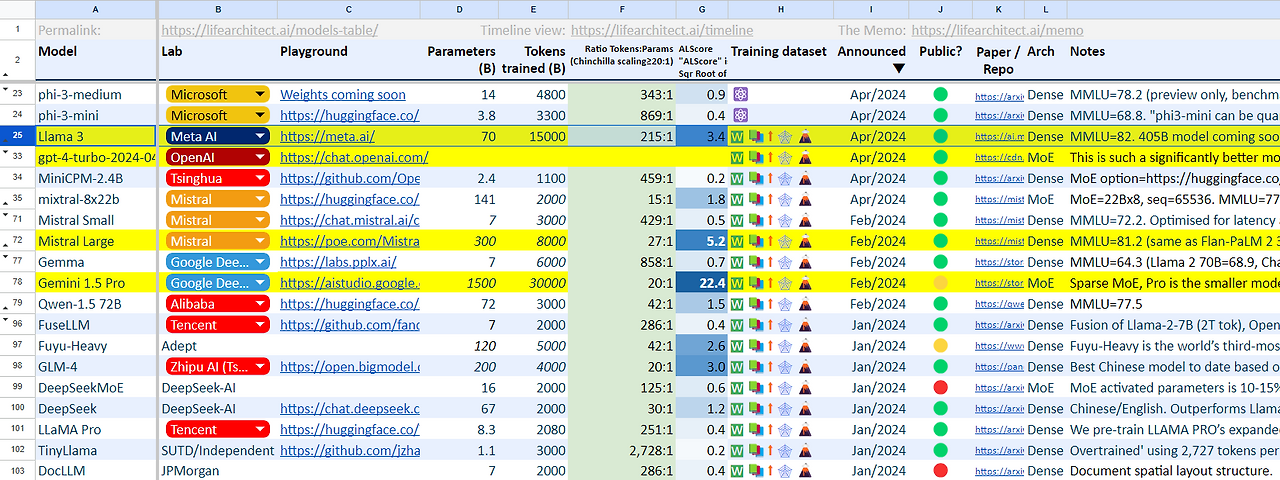
Task: Expand hidden rows via arrow on row 96
Action: coord(5,320)
